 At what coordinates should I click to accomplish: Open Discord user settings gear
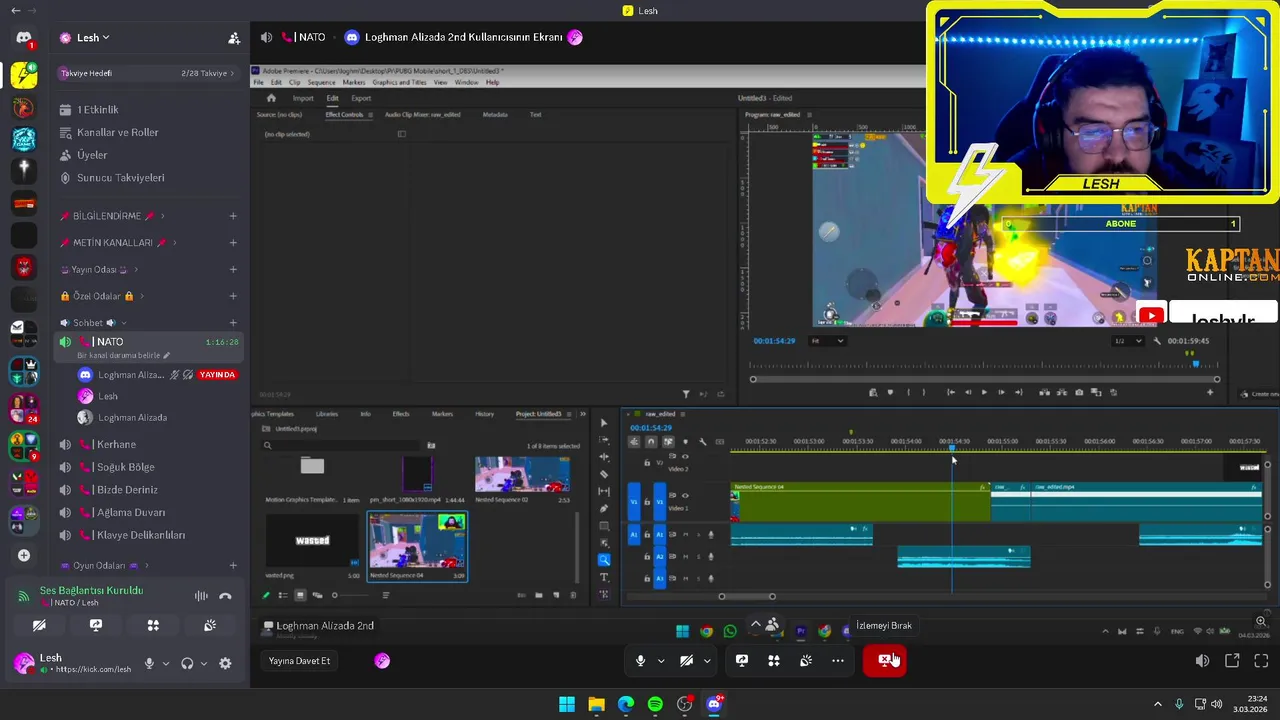click(x=225, y=663)
